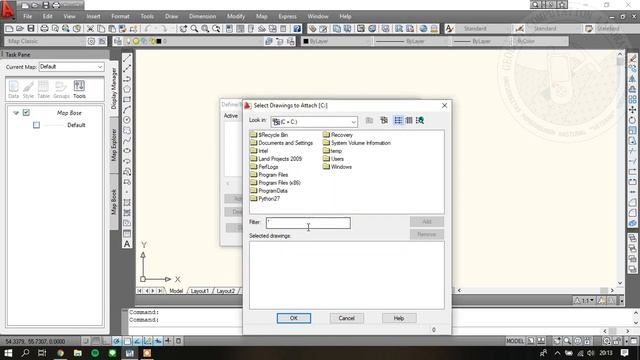Image resolution: width=640 pixels, height=360 pixels.
Task: Open the Tools icon in the Task Pane
Action: 79,89
